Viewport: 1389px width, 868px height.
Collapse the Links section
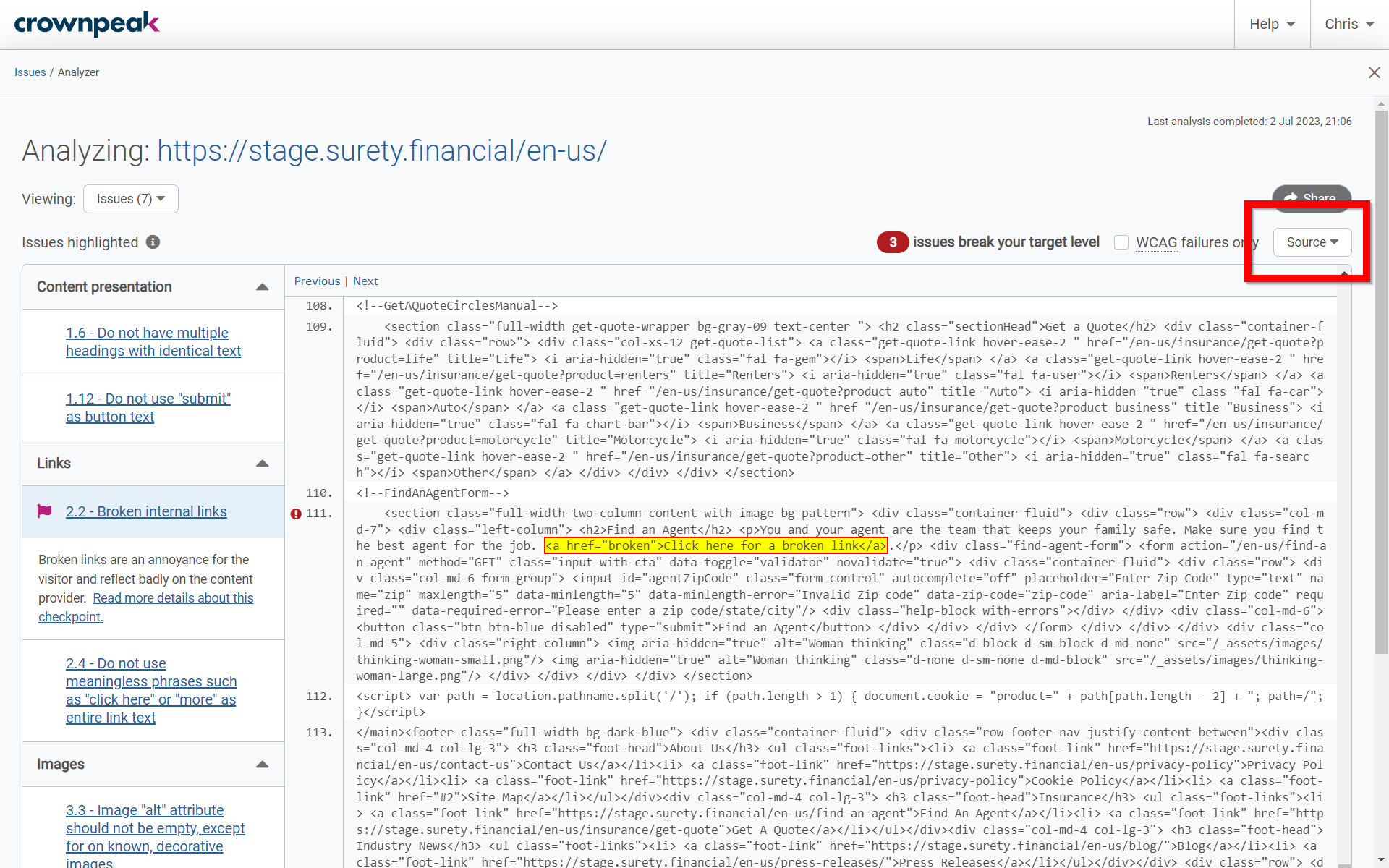tap(263, 464)
